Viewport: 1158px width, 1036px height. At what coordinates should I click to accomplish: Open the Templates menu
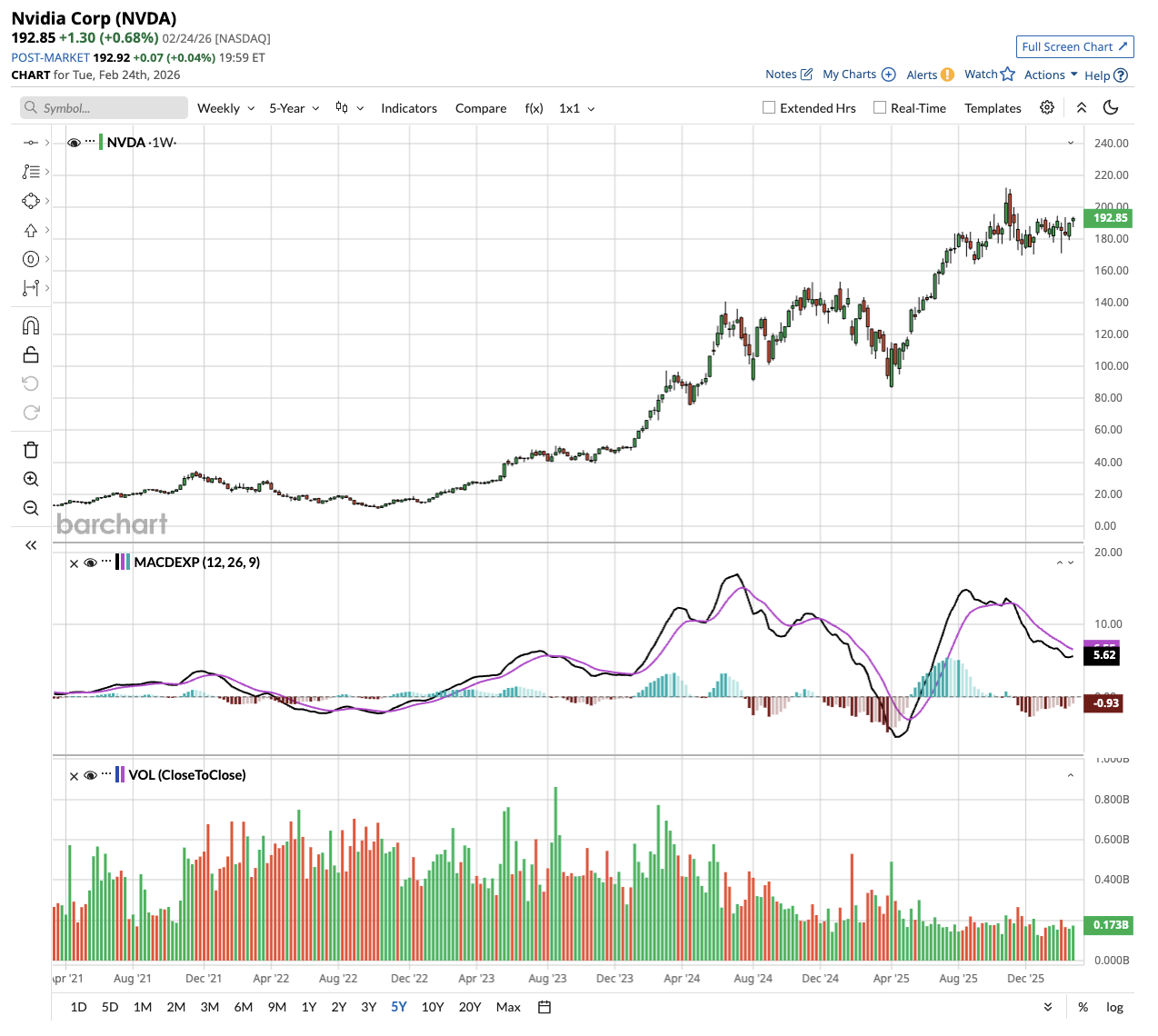click(993, 108)
